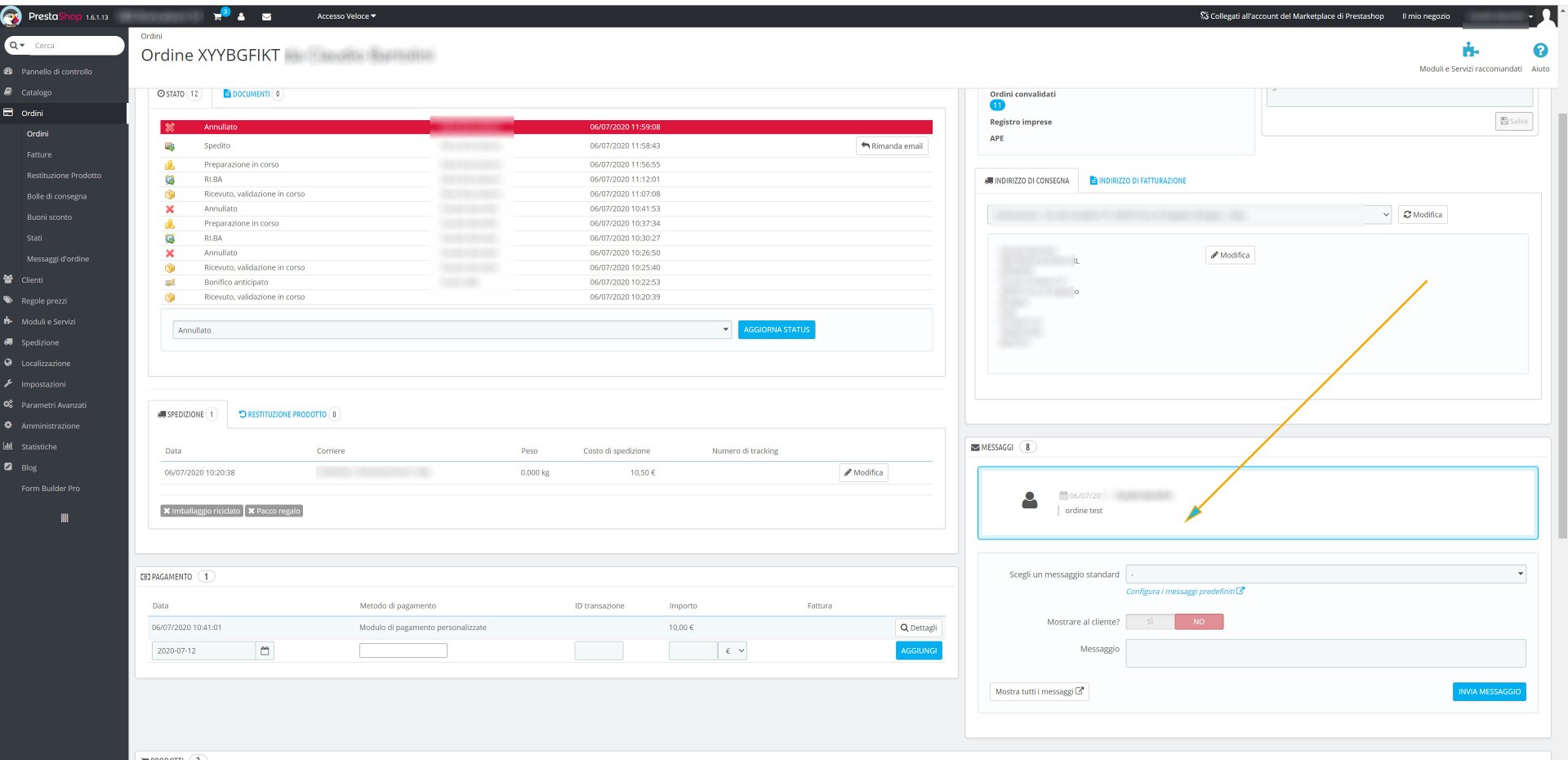The image size is (1568, 760).
Task: Click the red X icon of the highlighted Annullato row
Action: (x=170, y=127)
